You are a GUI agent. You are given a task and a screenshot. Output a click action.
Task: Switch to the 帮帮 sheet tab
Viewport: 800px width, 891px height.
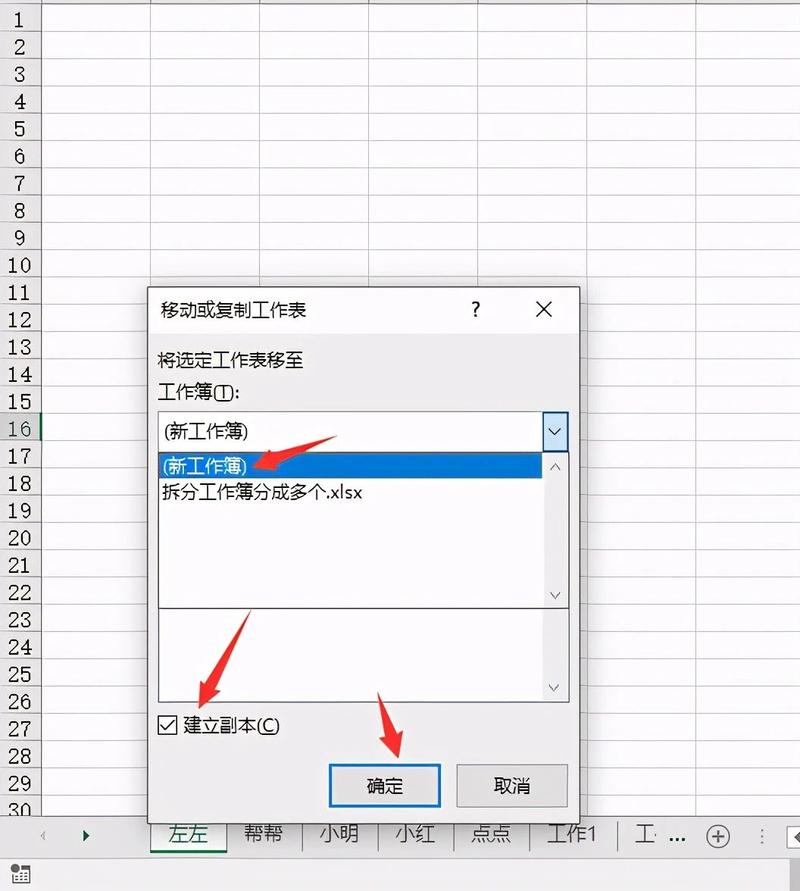click(x=263, y=836)
